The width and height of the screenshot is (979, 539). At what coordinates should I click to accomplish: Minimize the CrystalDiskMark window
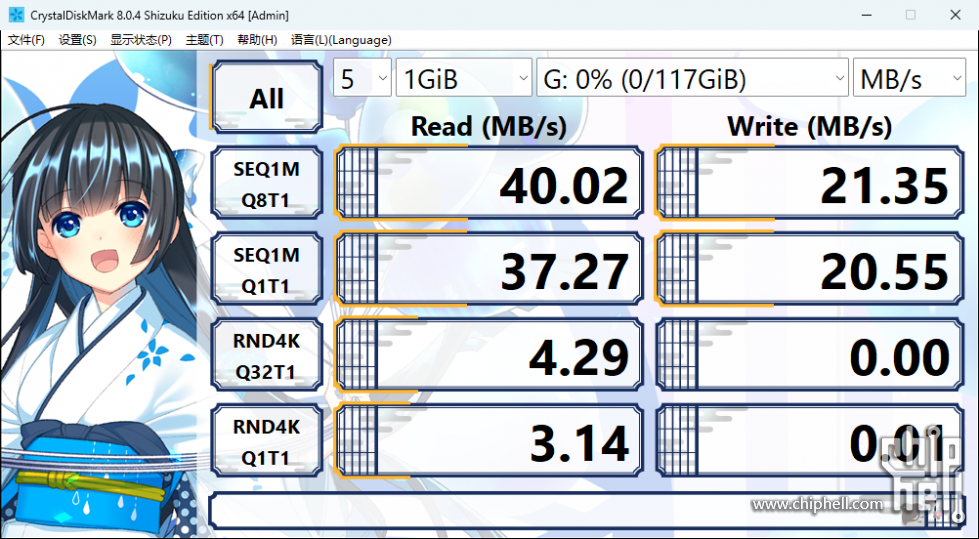coord(866,15)
